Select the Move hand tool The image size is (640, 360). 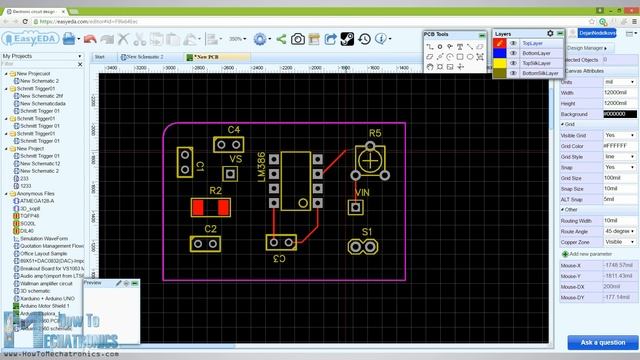pos(430,67)
